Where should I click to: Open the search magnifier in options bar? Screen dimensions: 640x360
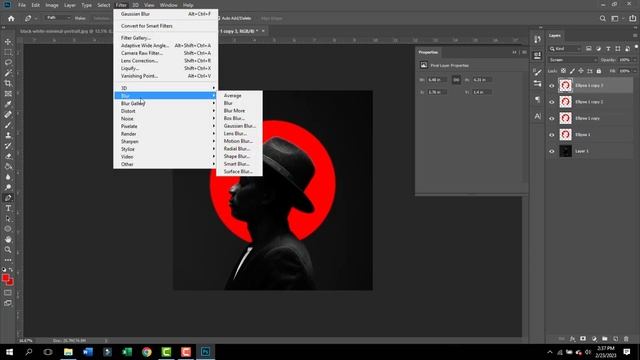coord(602,18)
